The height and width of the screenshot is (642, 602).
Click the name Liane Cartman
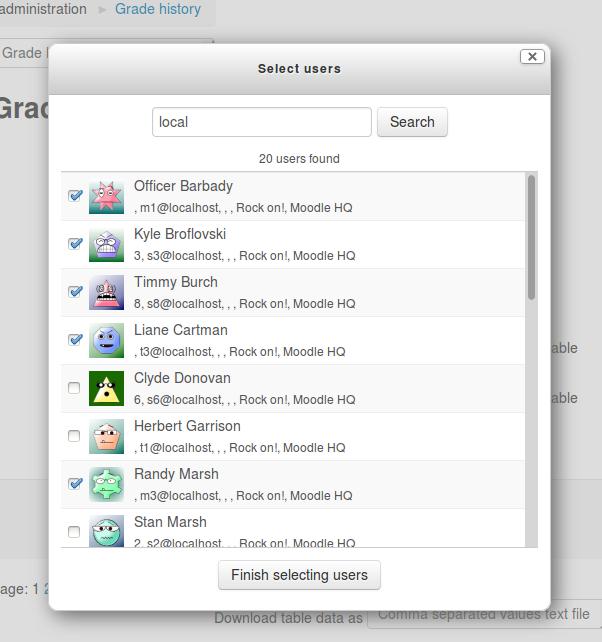[181, 330]
